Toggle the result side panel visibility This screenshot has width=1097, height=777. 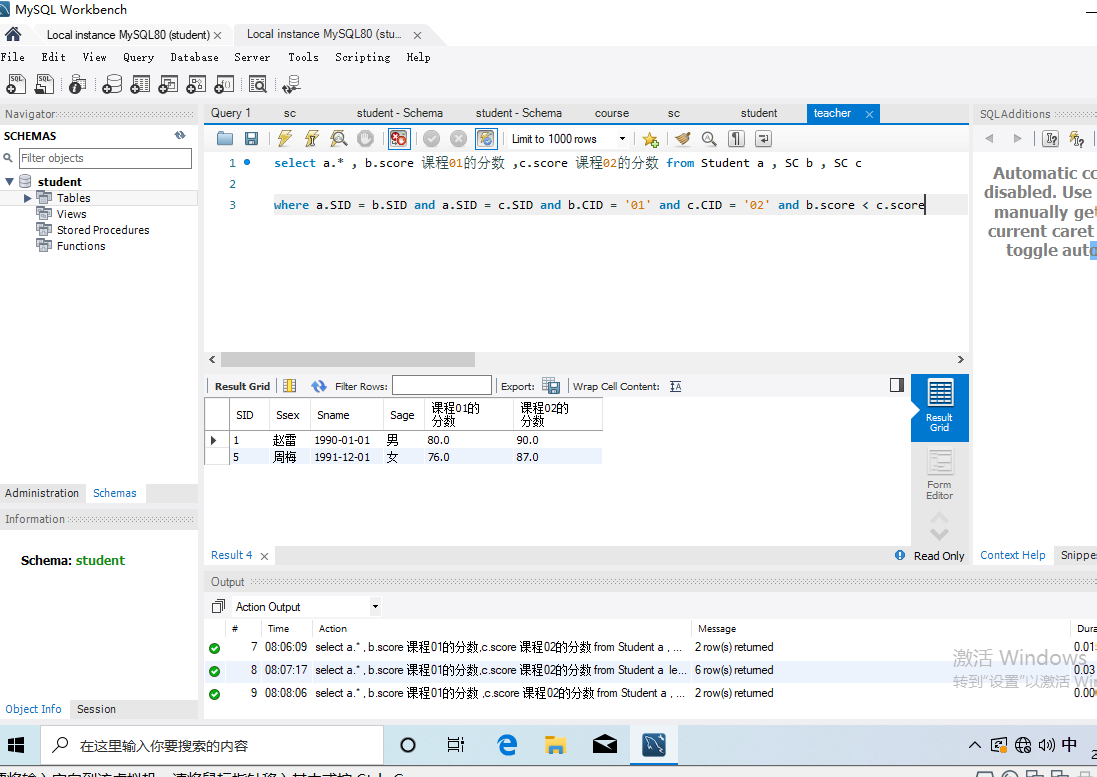click(x=897, y=385)
